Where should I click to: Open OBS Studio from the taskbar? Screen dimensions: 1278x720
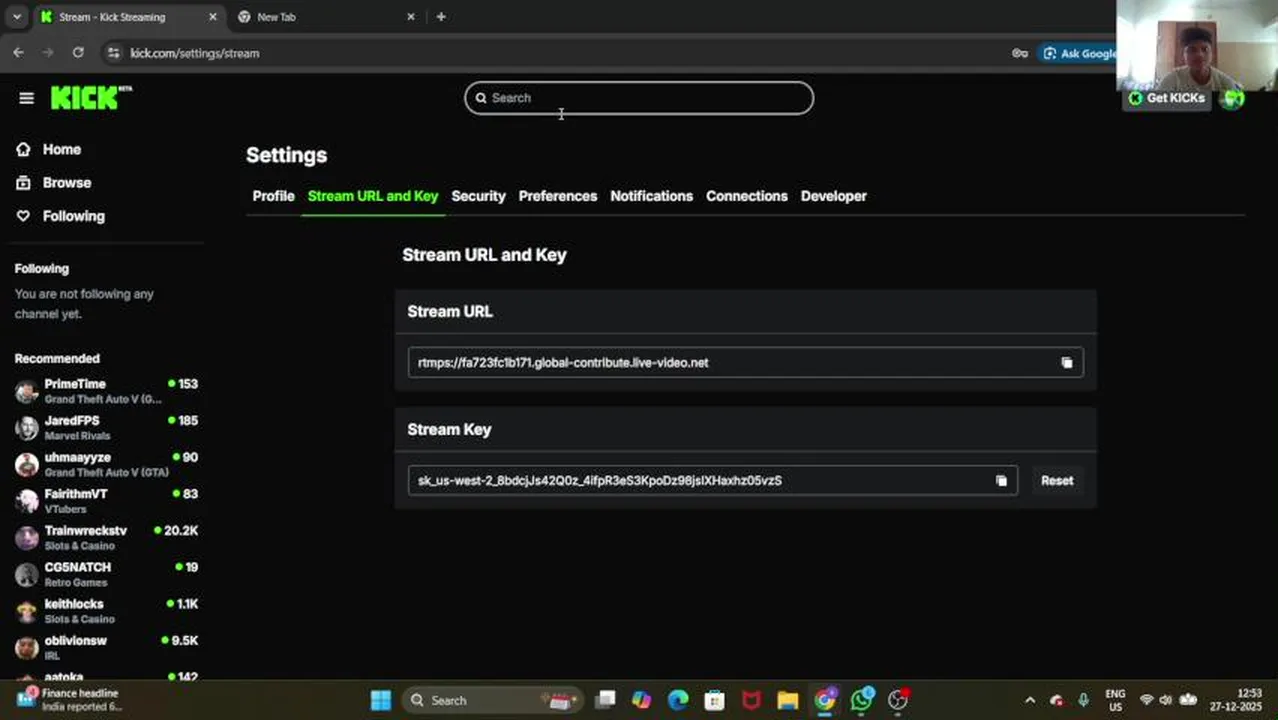[899, 700]
